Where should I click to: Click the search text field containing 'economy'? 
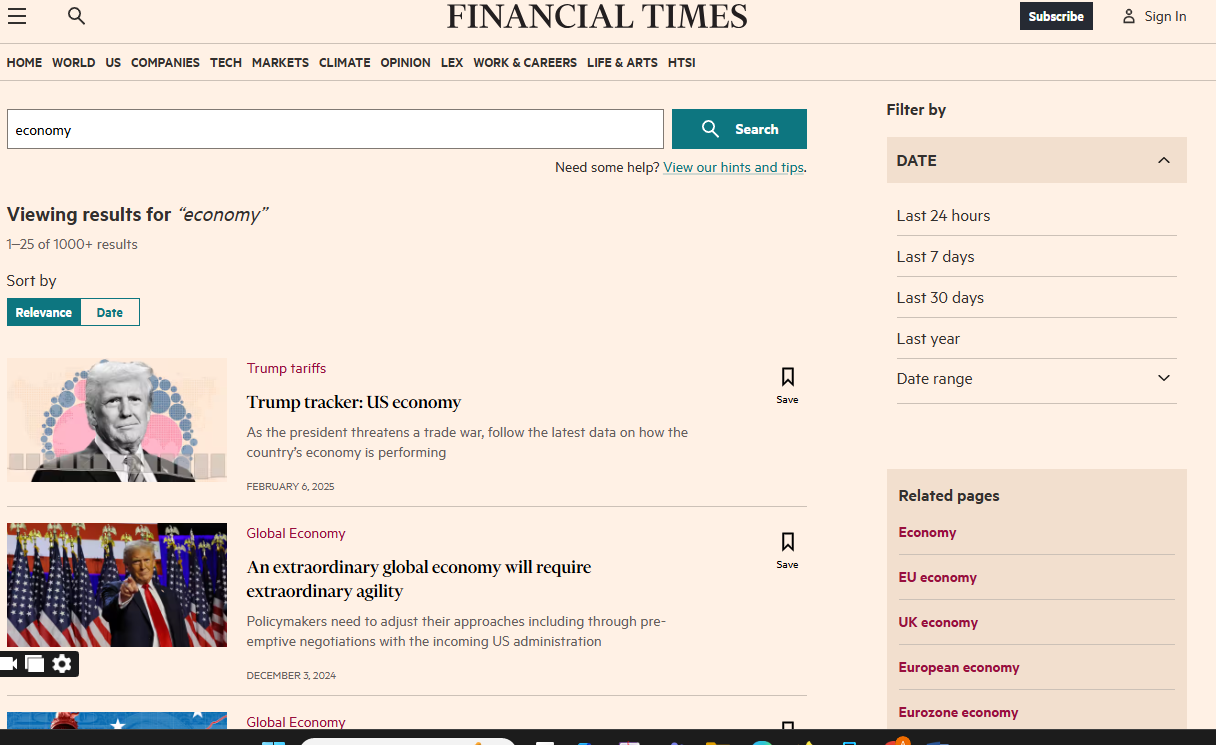335,130
